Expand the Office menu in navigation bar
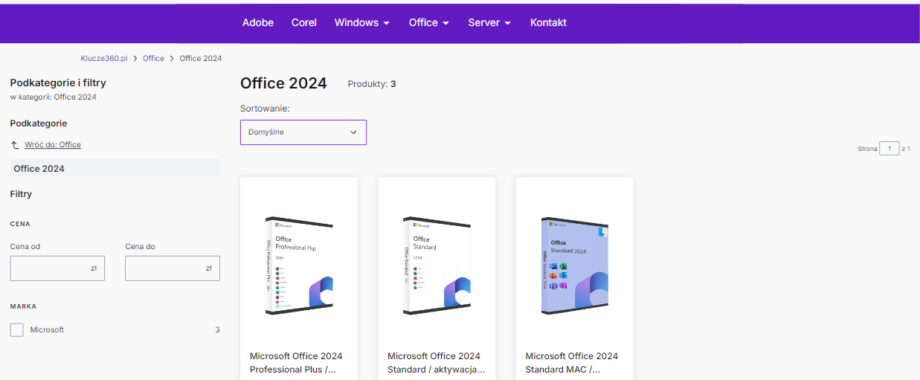 [x=429, y=23]
